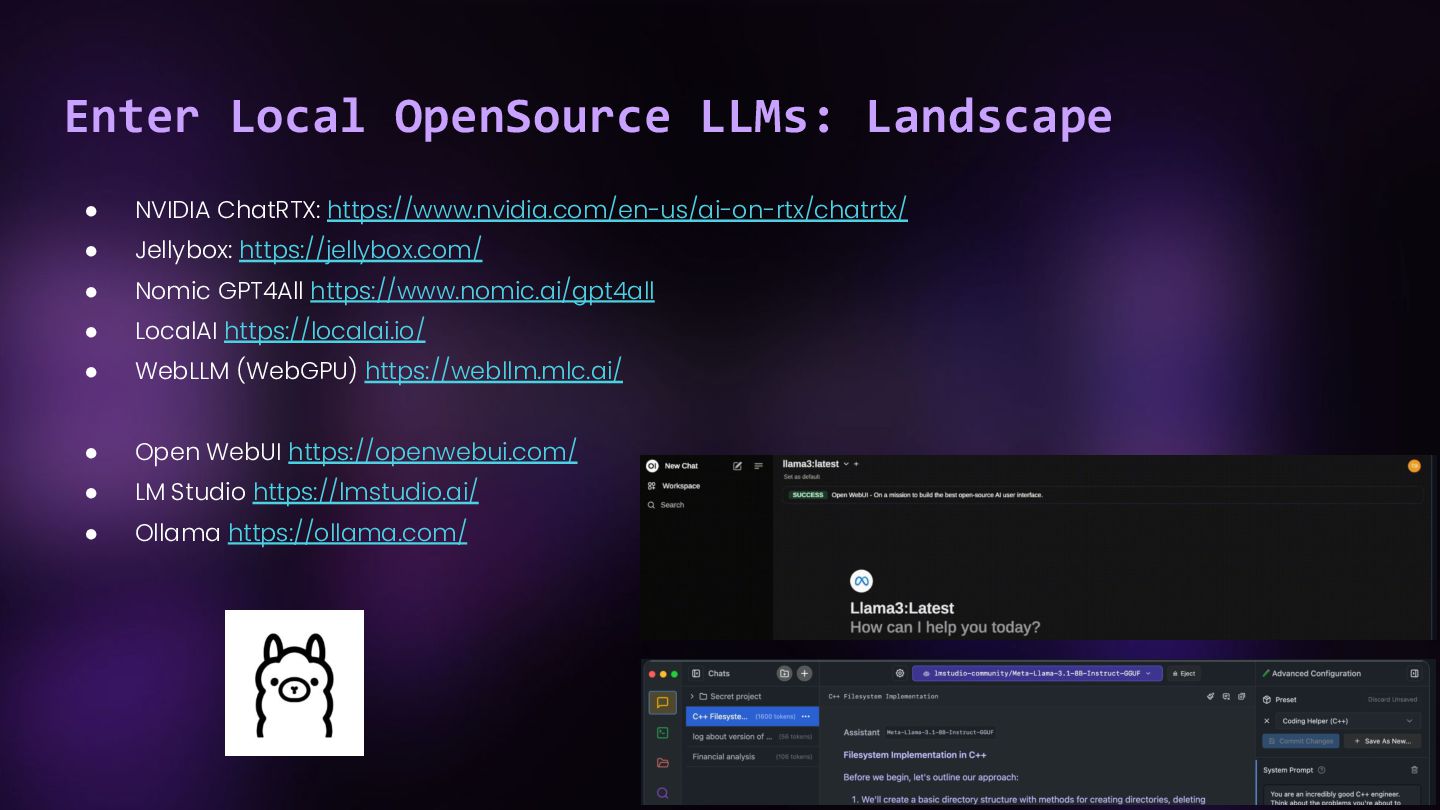The width and height of the screenshot is (1440, 810).
Task: Open options dots on C++ Filesyste... chat
Action: pyautogui.click(x=806, y=716)
